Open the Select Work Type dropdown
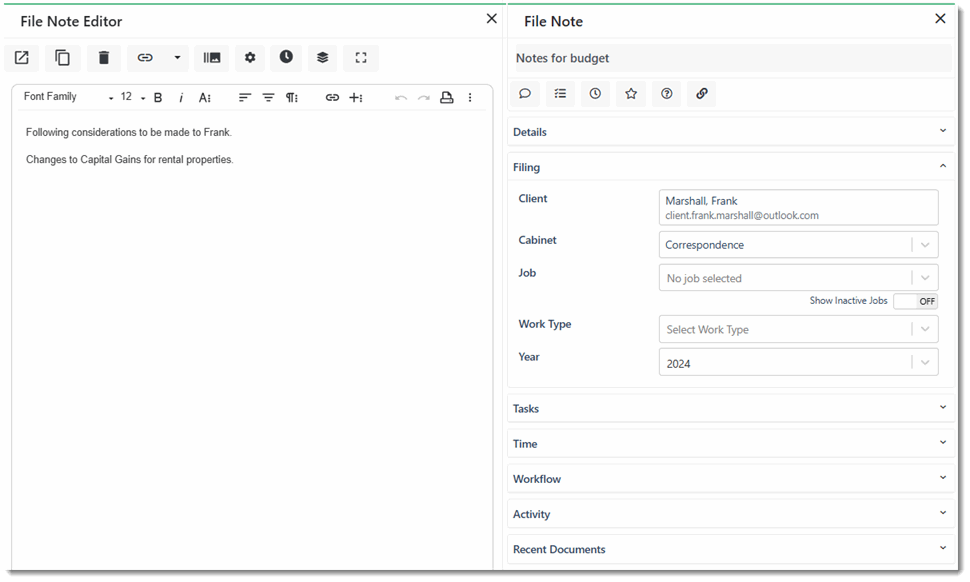 (x=798, y=330)
